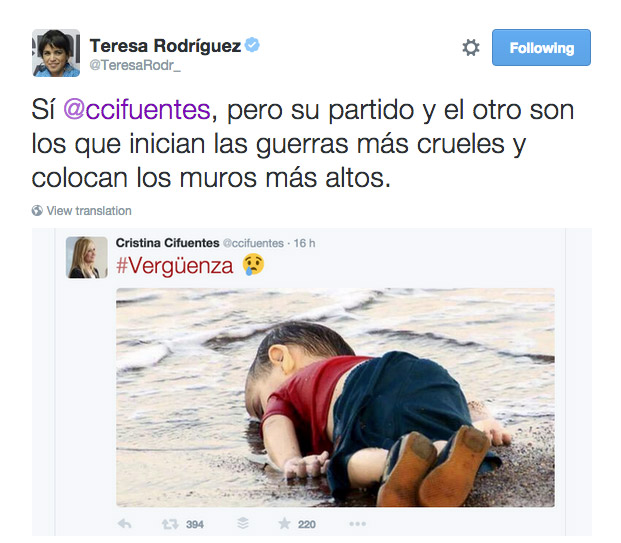
Task: Click Teresa Rodríguez's profile avatar
Action: point(56,53)
